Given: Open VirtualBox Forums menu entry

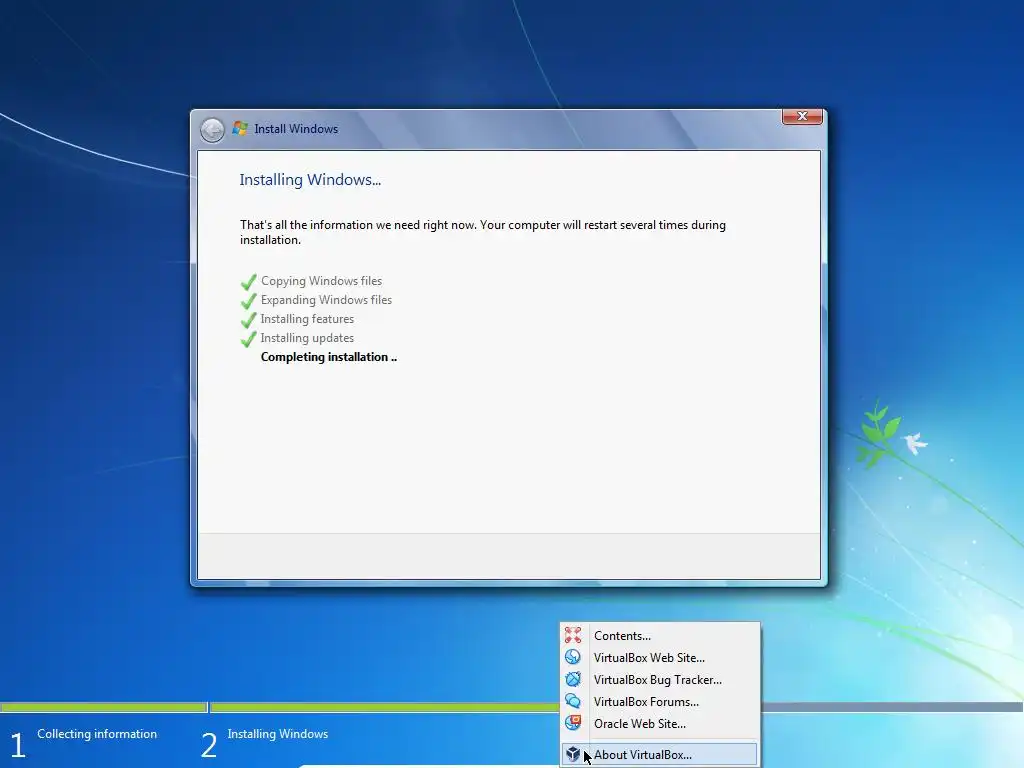Looking at the screenshot, I should (x=660, y=702).
